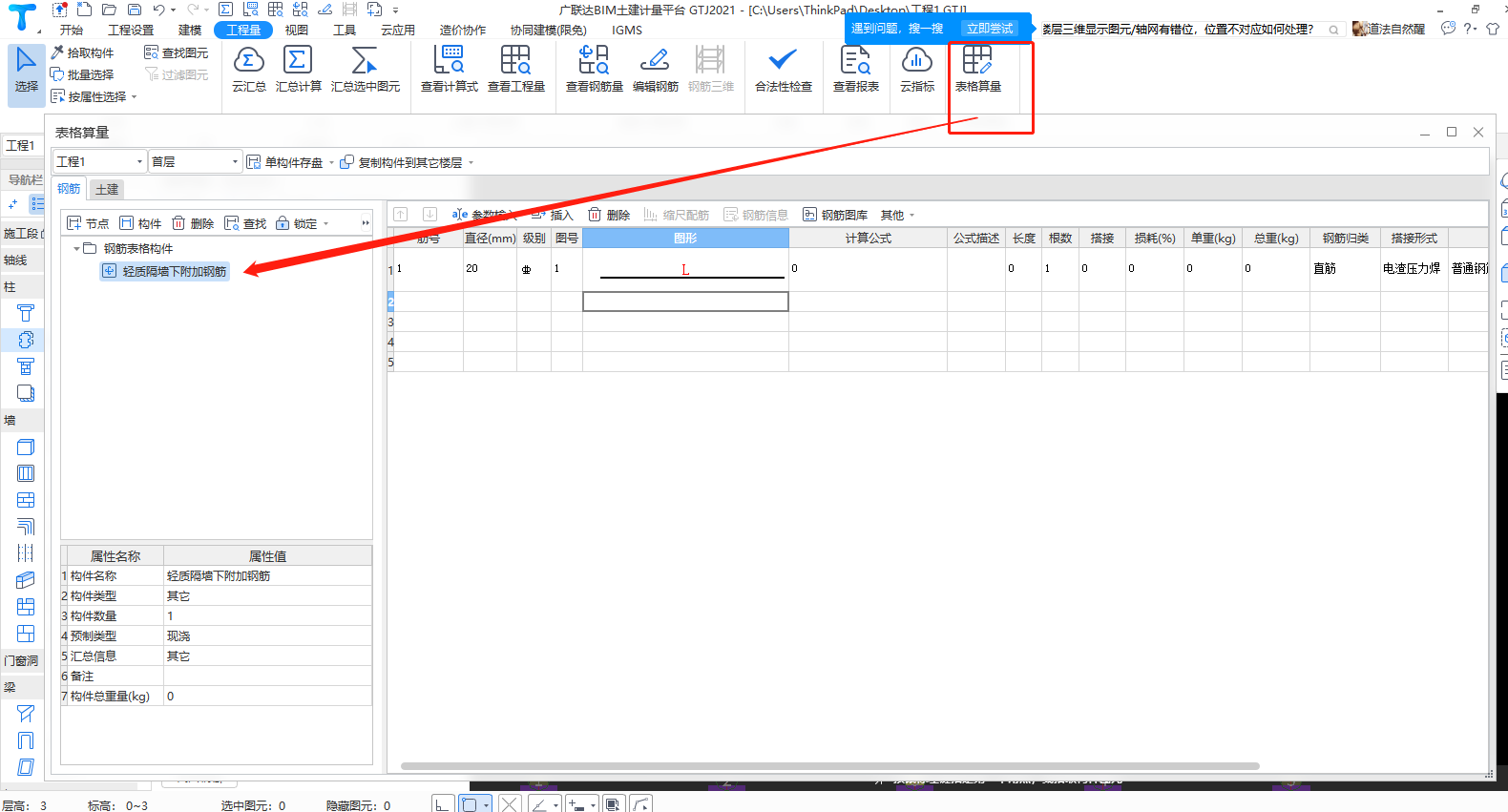
Task: Collapse the 钢筋表格构件 tree node
Action: pos(76,248)
